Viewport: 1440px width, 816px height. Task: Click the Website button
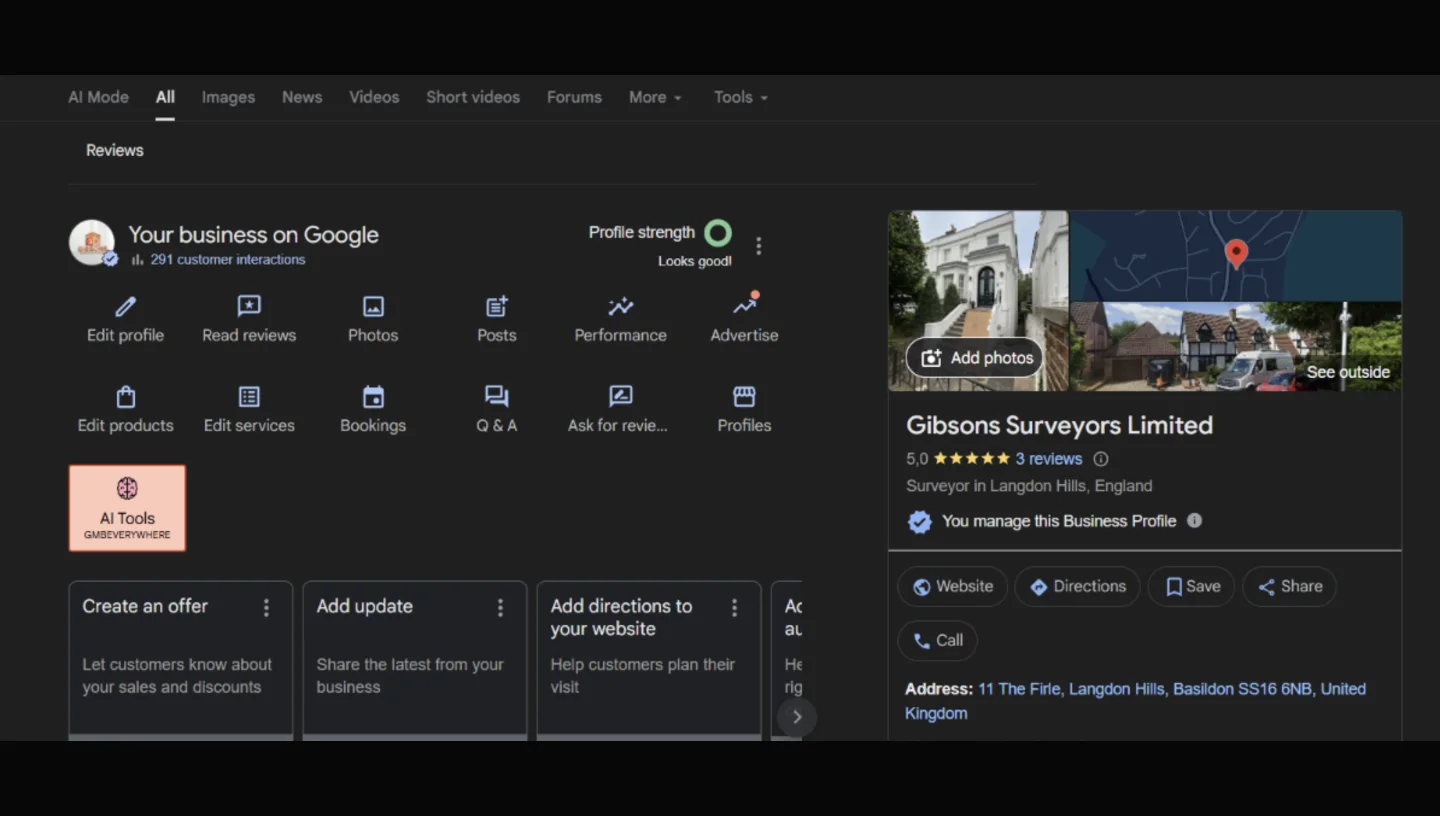(x=954, y=587)
